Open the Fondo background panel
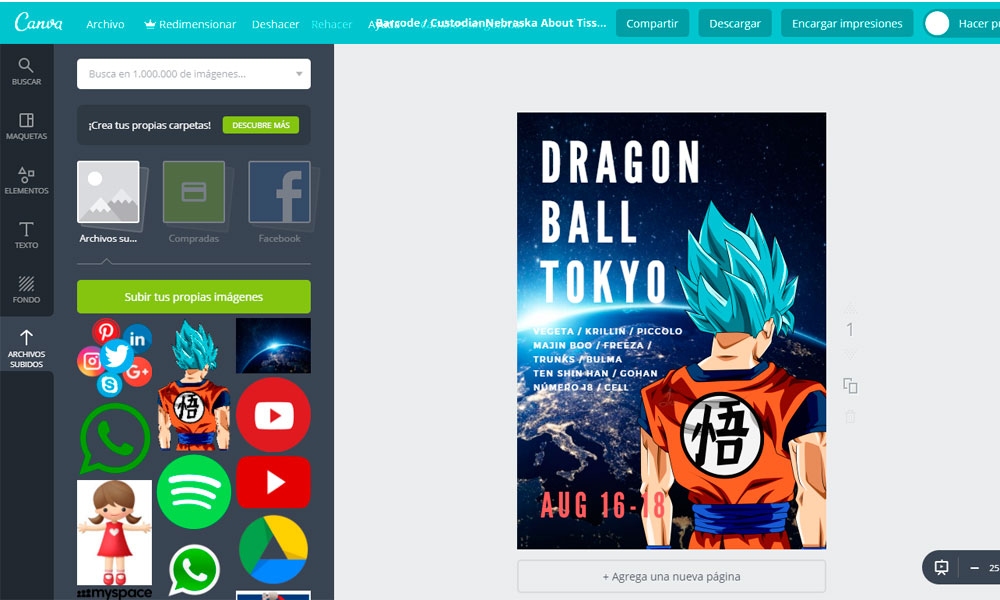This screenshot has width=1000, height=600. pyautogui.click(x=26, y=289)
